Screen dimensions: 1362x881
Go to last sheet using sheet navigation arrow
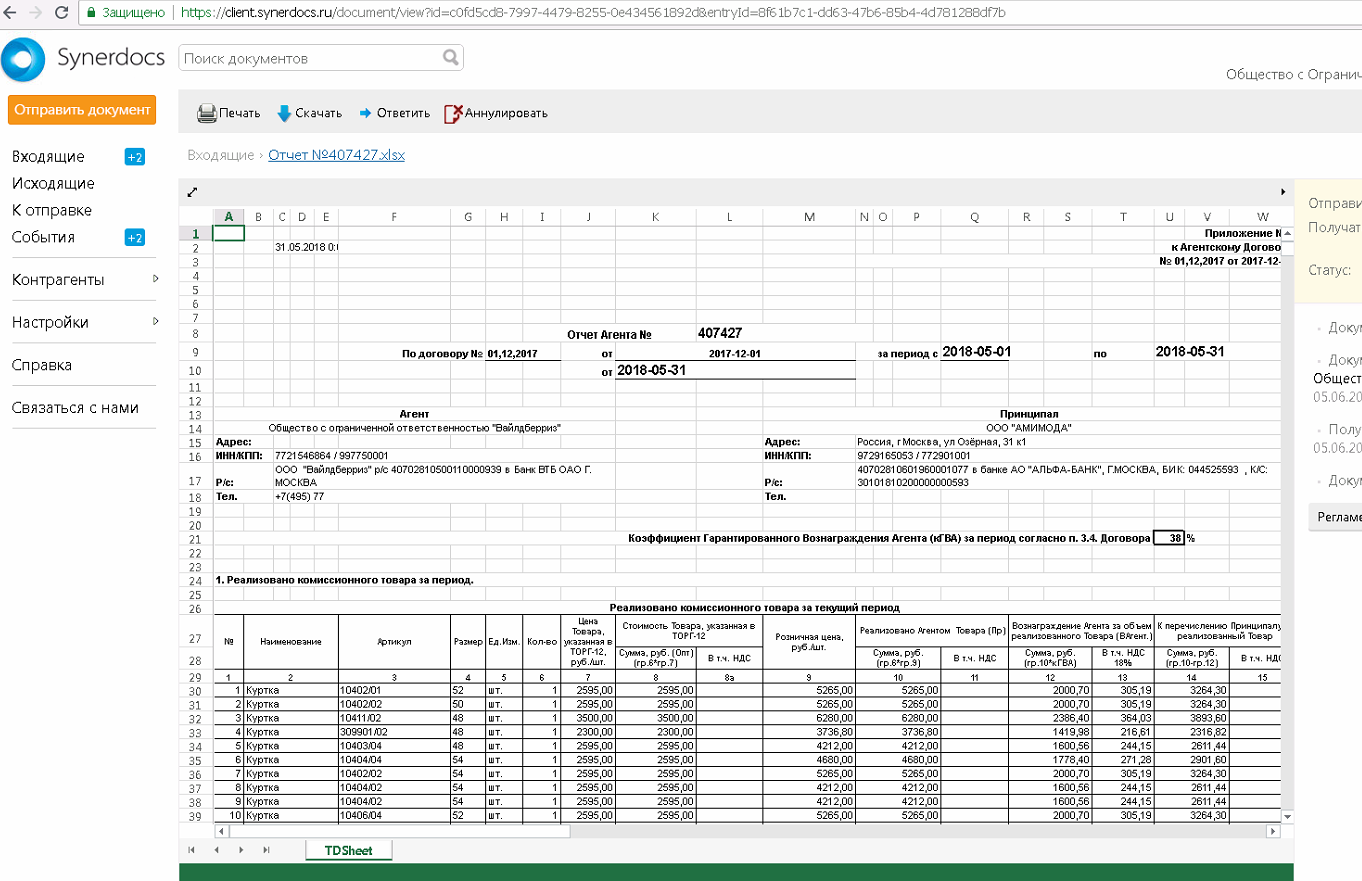tap(266, 850)
